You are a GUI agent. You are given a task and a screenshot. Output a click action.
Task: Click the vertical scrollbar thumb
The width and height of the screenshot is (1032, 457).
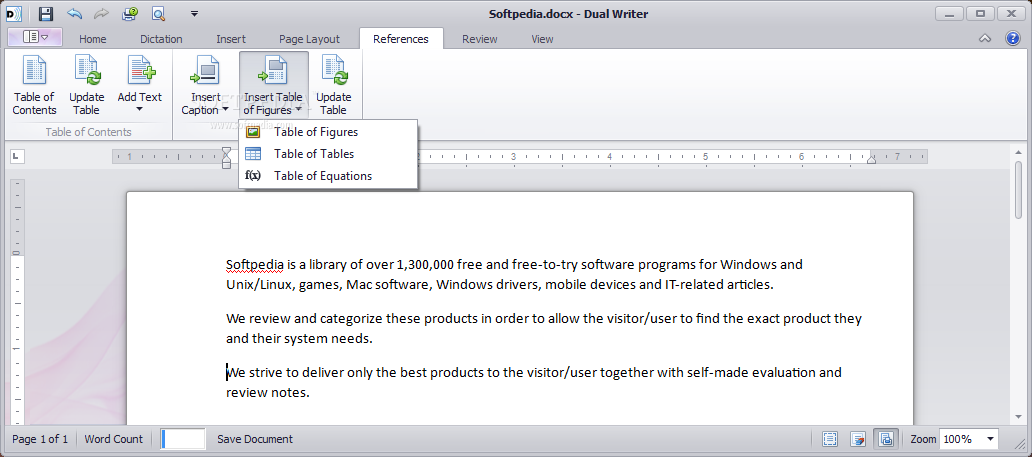click(1019, 188)
